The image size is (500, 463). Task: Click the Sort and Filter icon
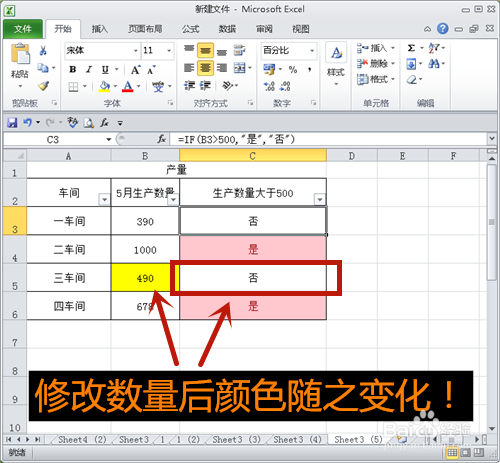[434, 48]
